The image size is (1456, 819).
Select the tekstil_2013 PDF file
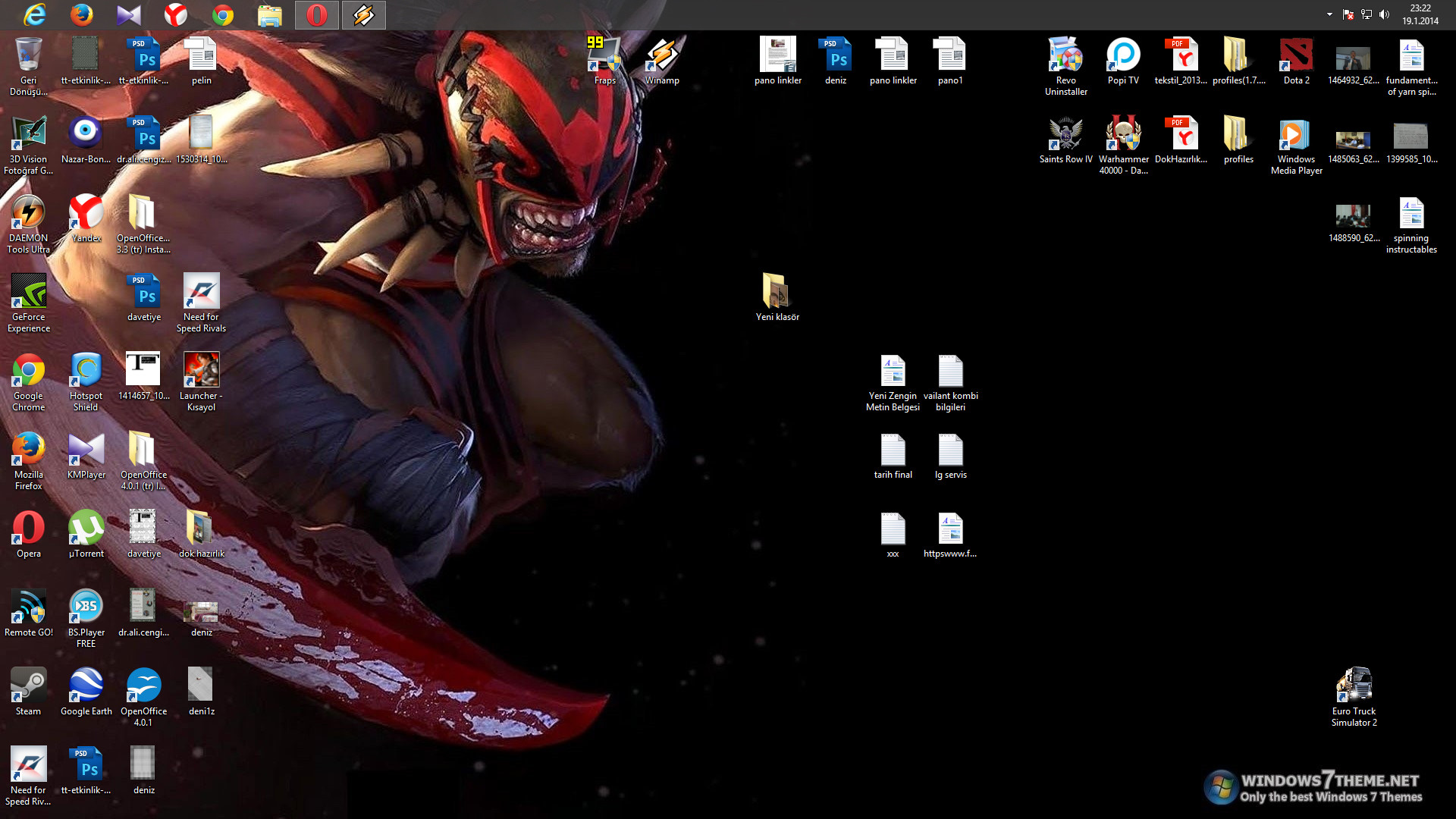point(1181,61)
